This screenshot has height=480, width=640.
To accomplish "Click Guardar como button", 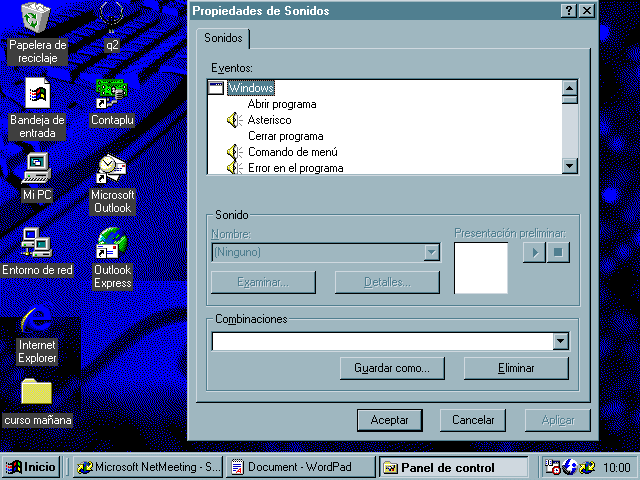I will coord(392,368).
